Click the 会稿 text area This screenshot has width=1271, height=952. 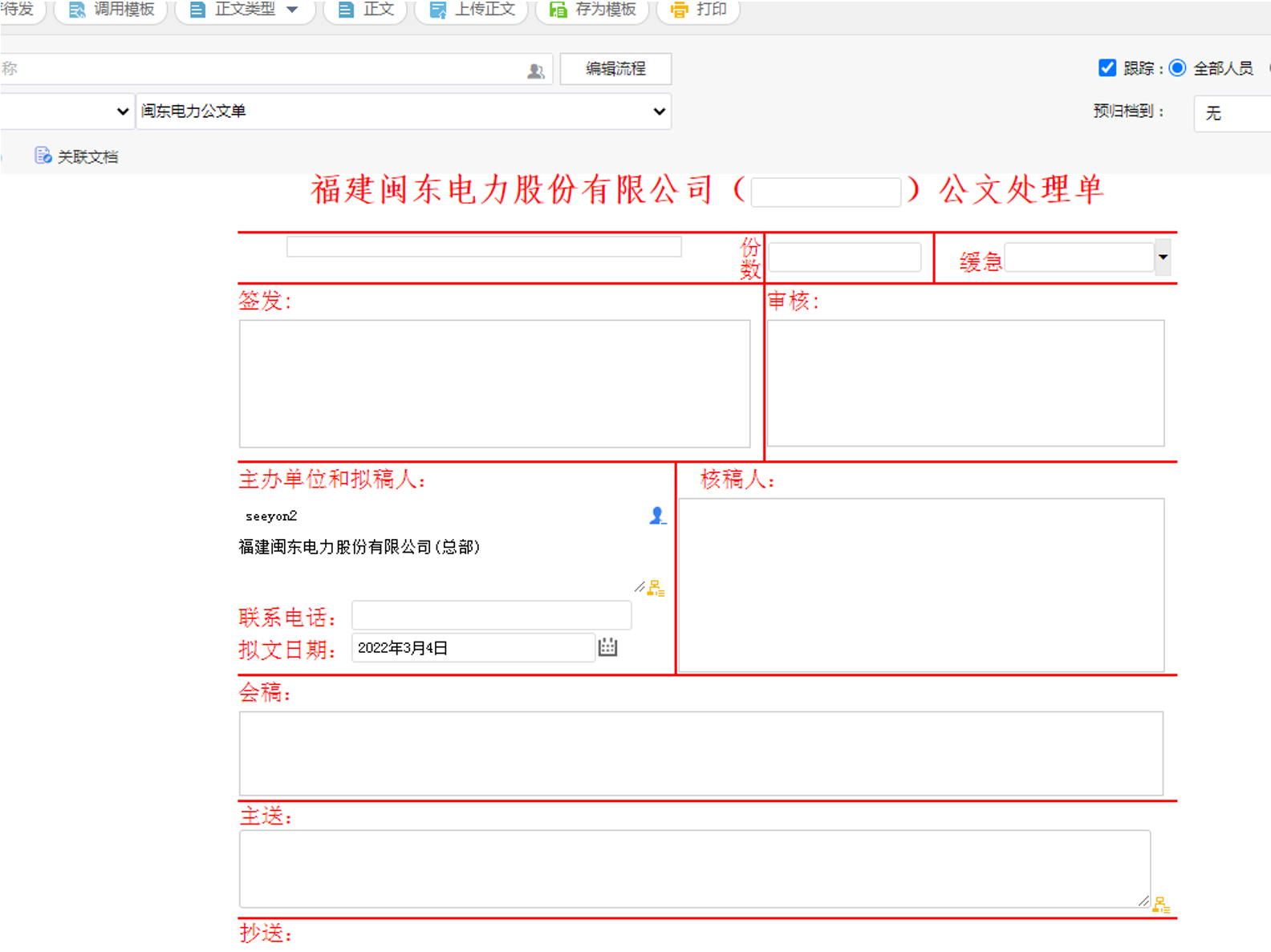pos(700,754)
